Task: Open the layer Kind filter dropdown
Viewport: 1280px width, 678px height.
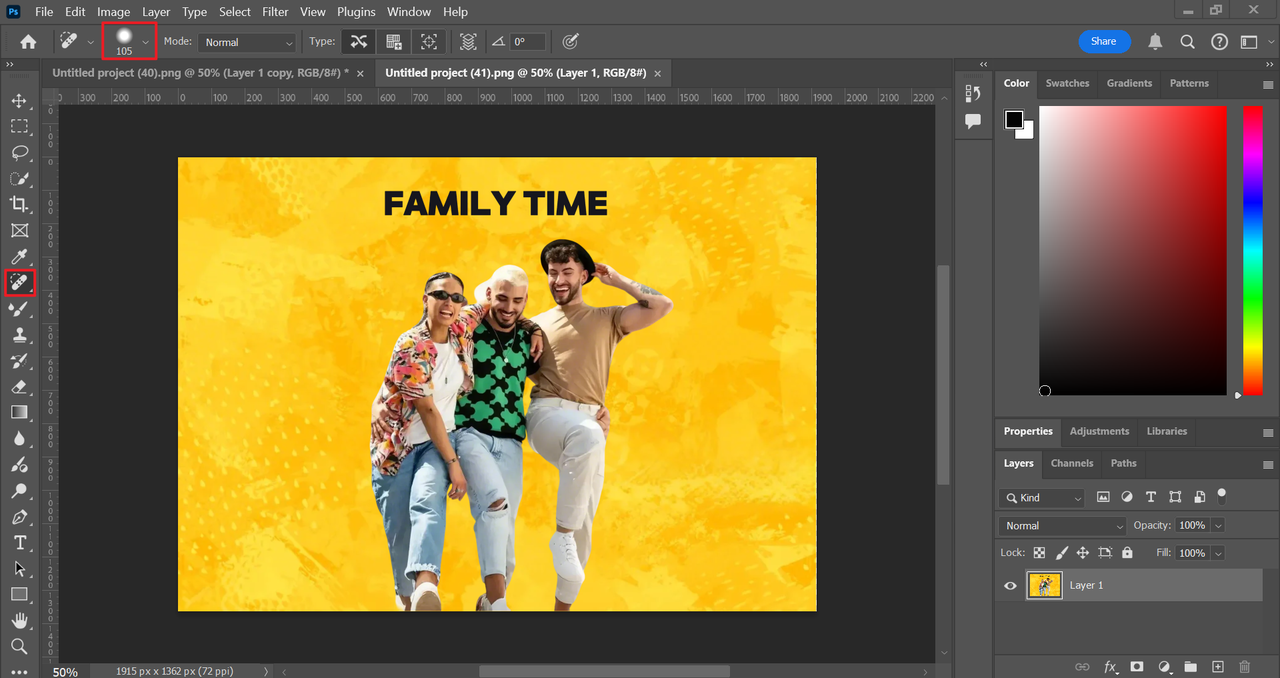Action: click(1043, 497)
